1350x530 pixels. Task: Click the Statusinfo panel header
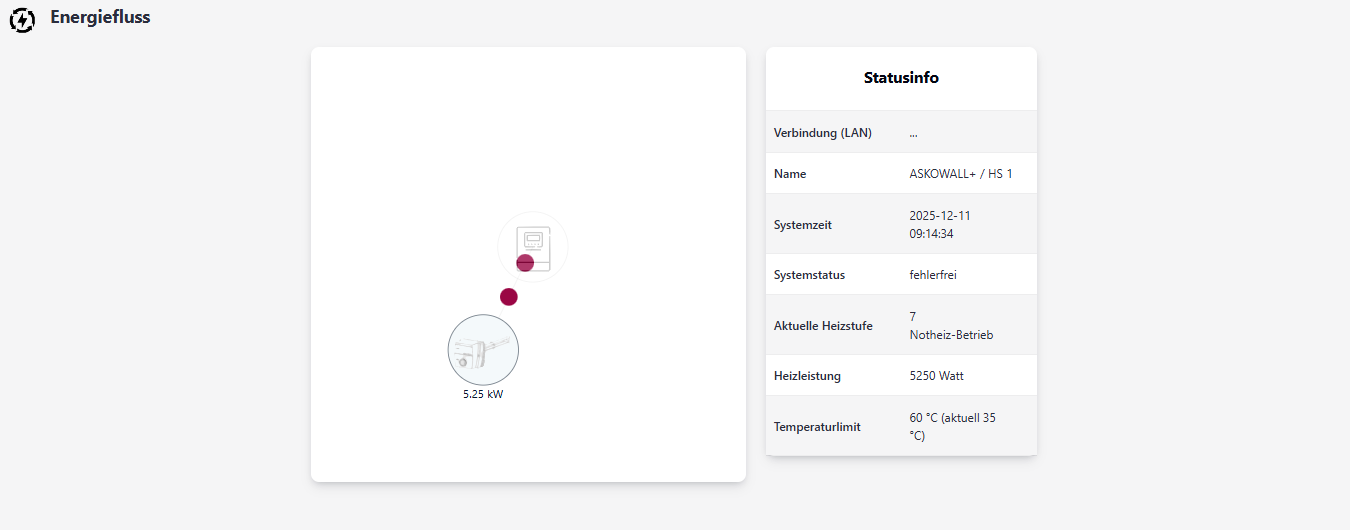pos(901,78)
